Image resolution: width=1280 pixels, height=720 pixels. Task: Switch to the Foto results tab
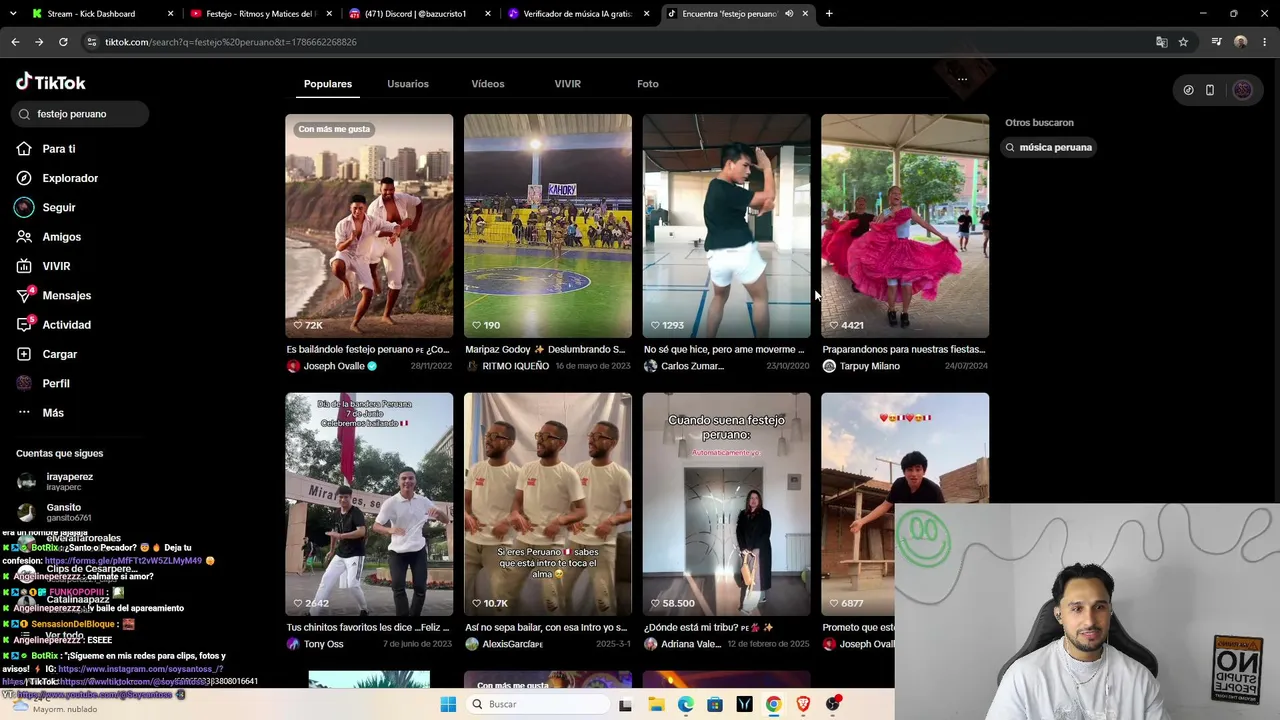pyautogui.click(x=648, y=84)
